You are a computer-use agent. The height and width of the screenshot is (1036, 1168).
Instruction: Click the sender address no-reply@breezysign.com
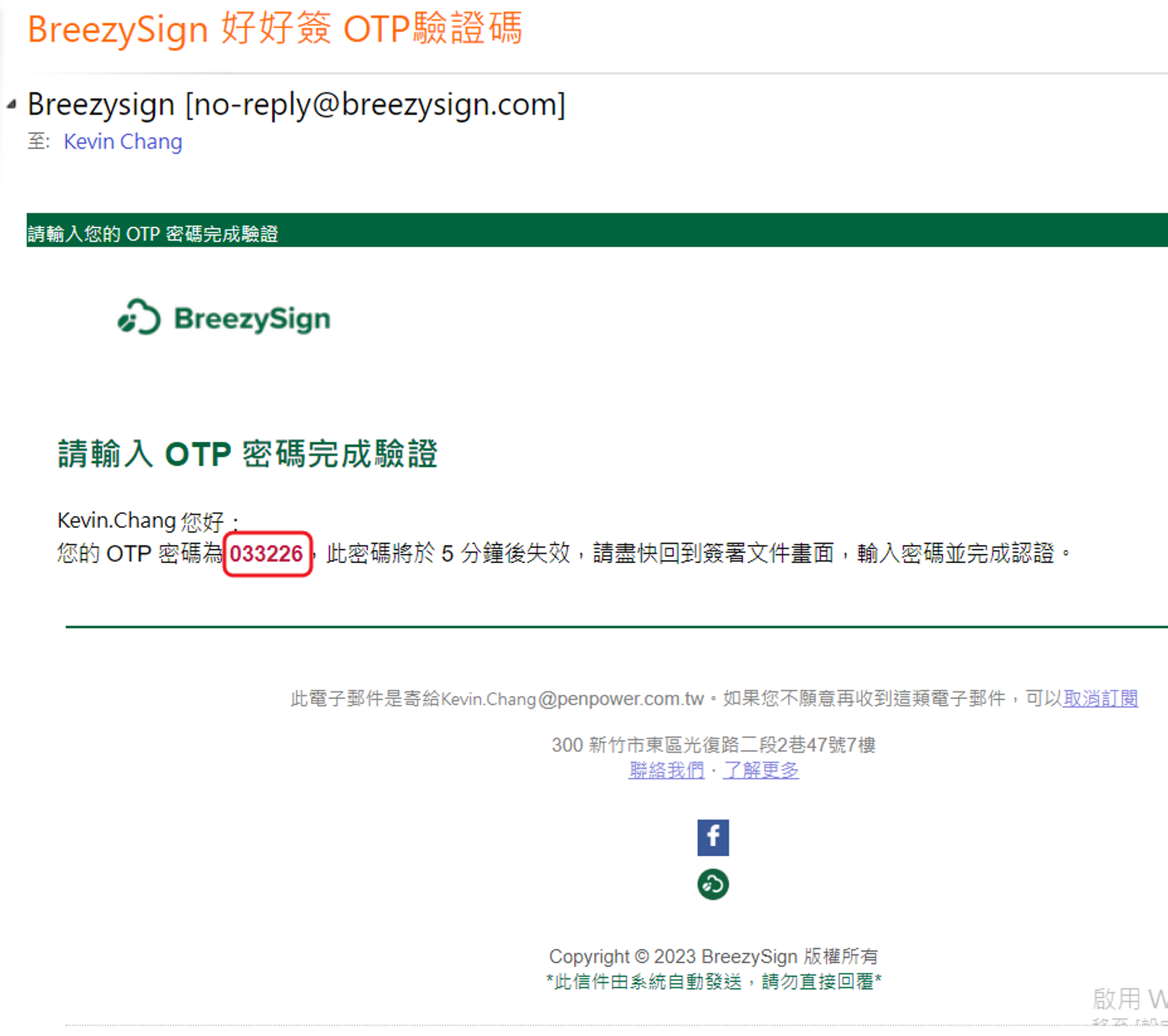click(376, 104)
